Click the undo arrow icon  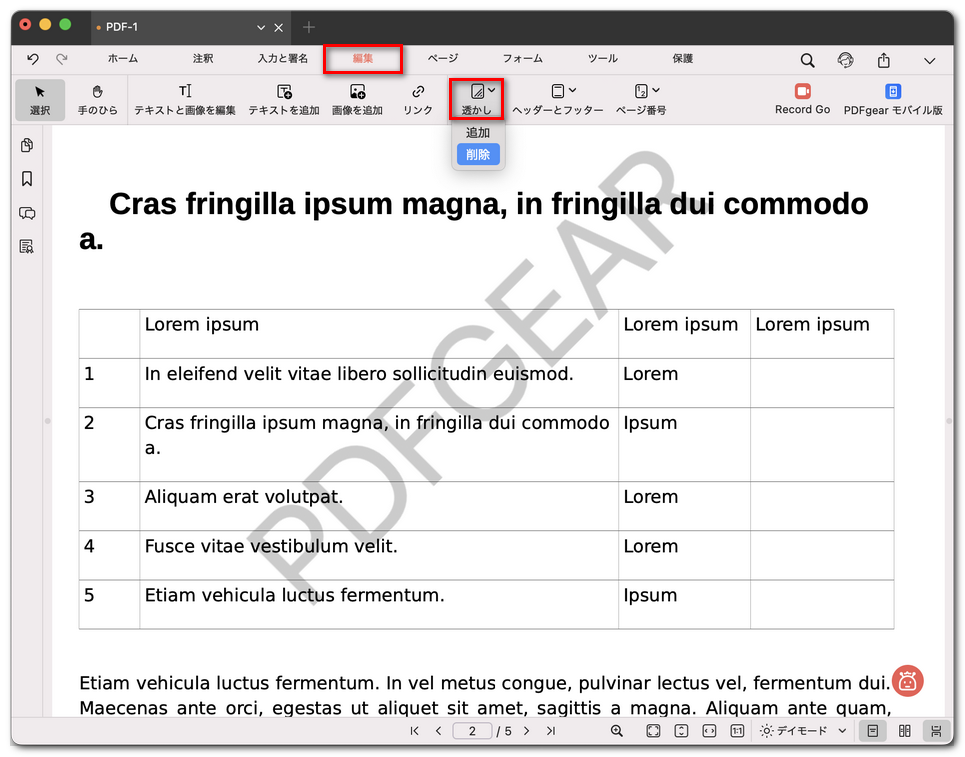33,60
